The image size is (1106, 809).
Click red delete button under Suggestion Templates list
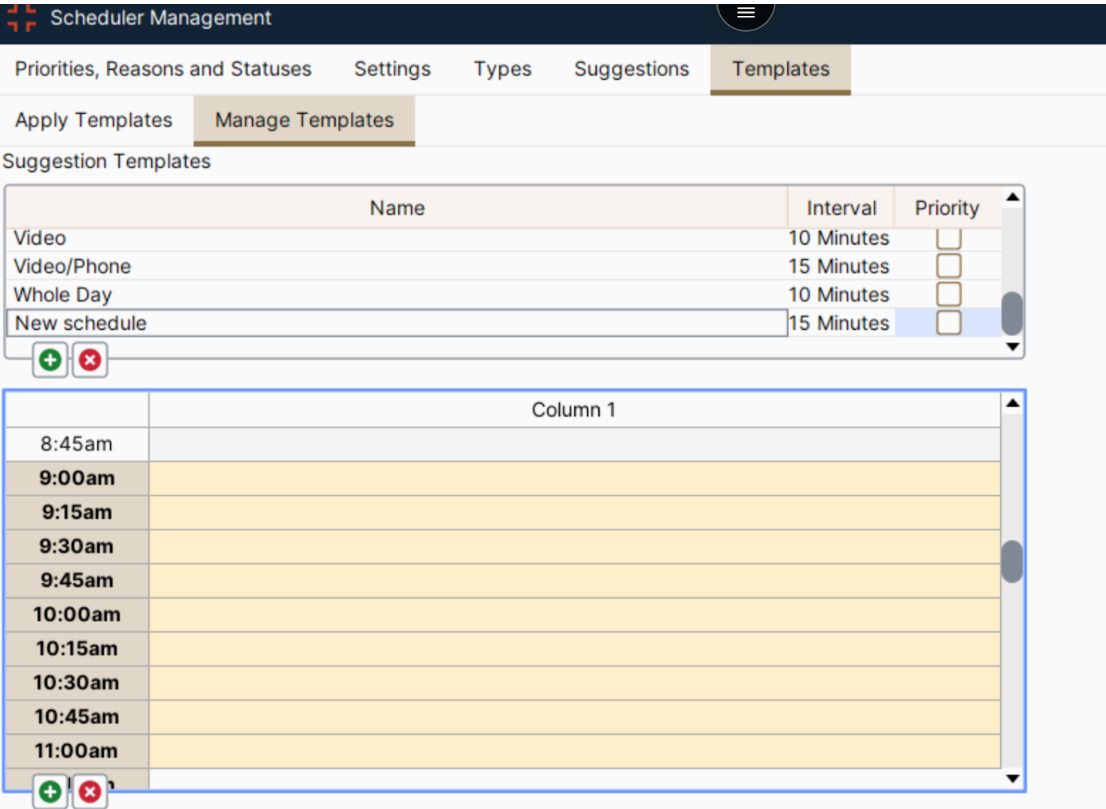(90, 360)
